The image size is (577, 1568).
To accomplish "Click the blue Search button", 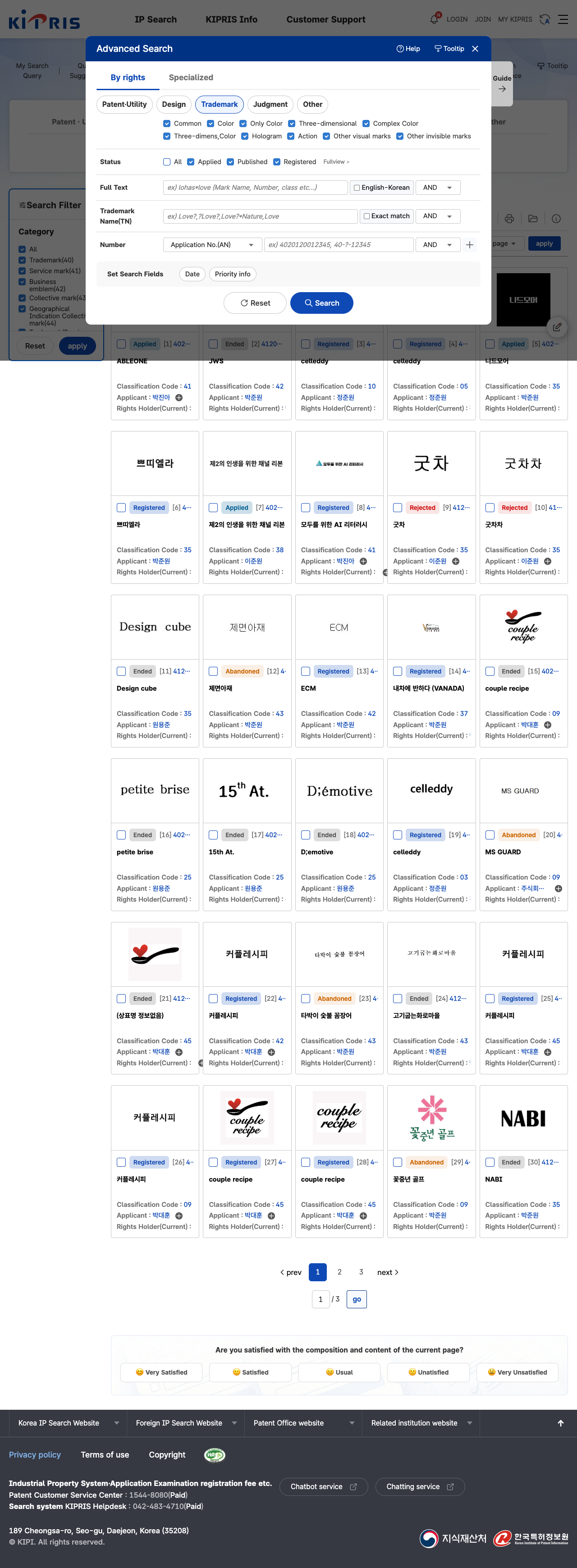I will point(321,303).
